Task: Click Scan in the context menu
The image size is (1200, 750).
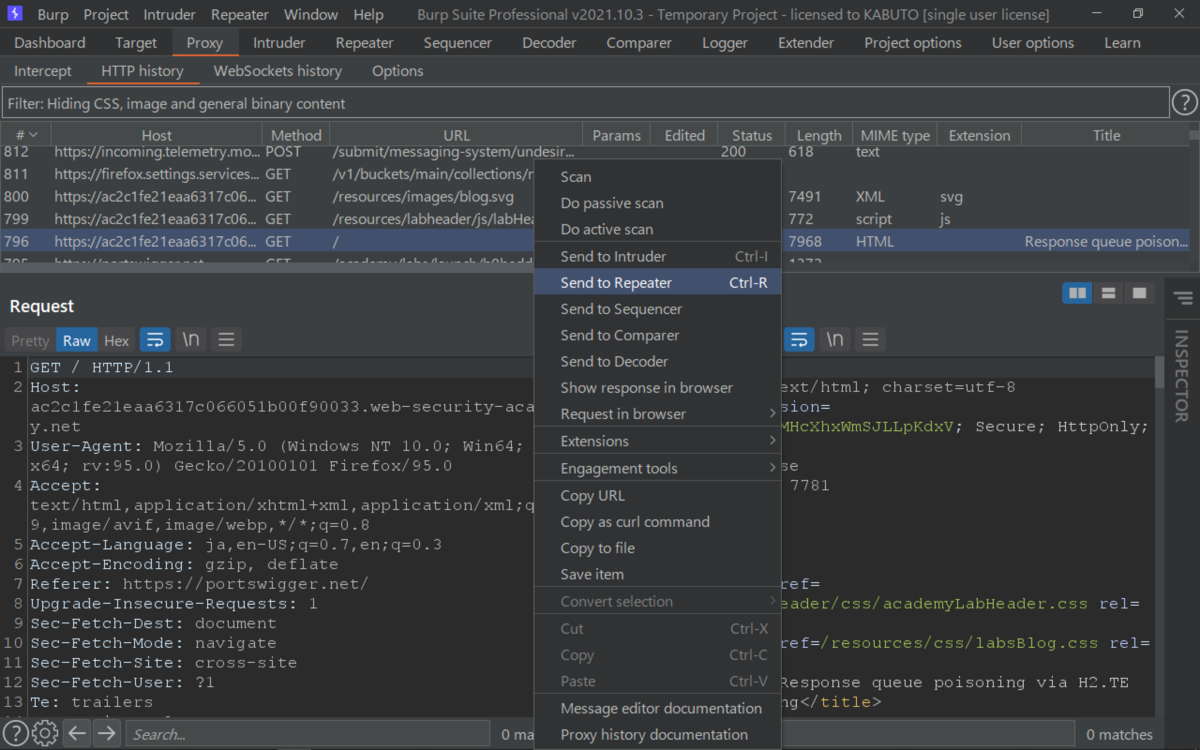Action: pos(657,177)
